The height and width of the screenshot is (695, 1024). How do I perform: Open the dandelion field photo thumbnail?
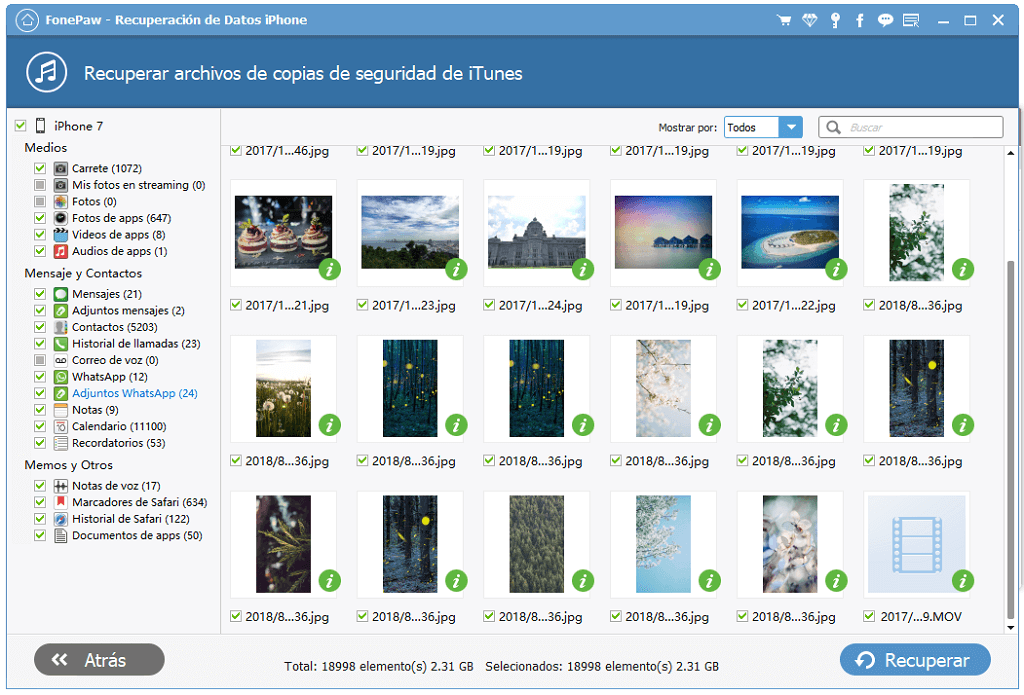[283, 389]
